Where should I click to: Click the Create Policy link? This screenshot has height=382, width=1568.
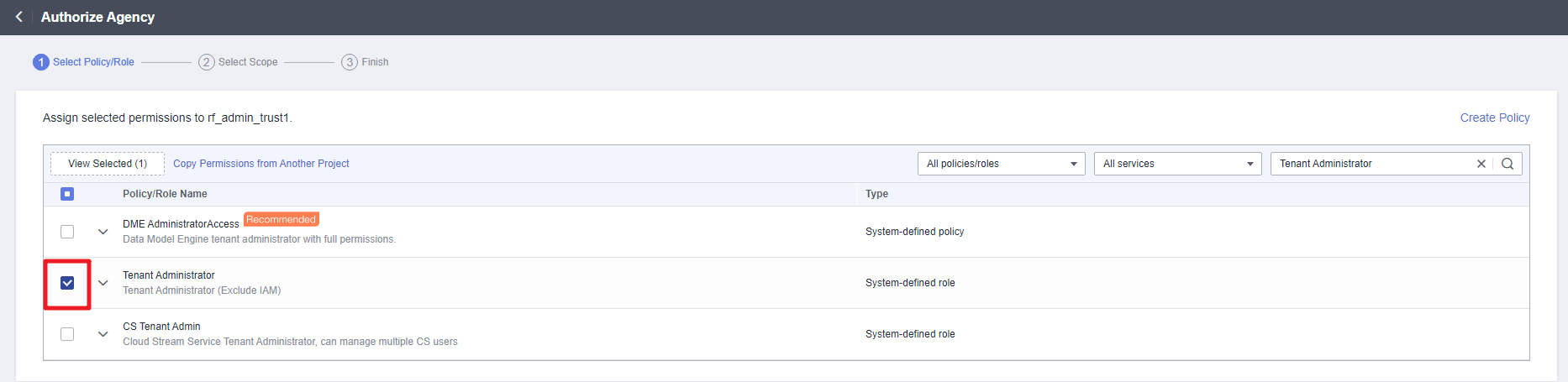[x=1494, y=118]
